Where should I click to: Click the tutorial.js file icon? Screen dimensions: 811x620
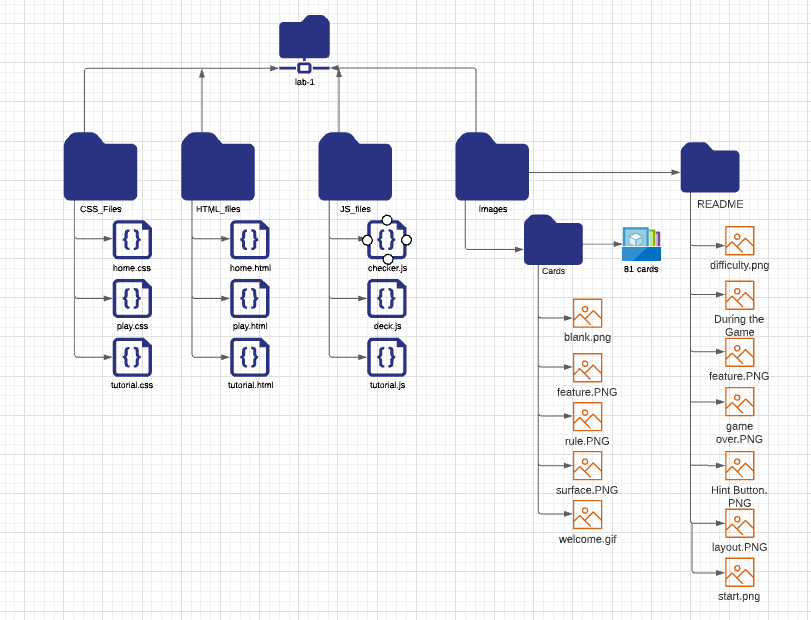[387, 357]
